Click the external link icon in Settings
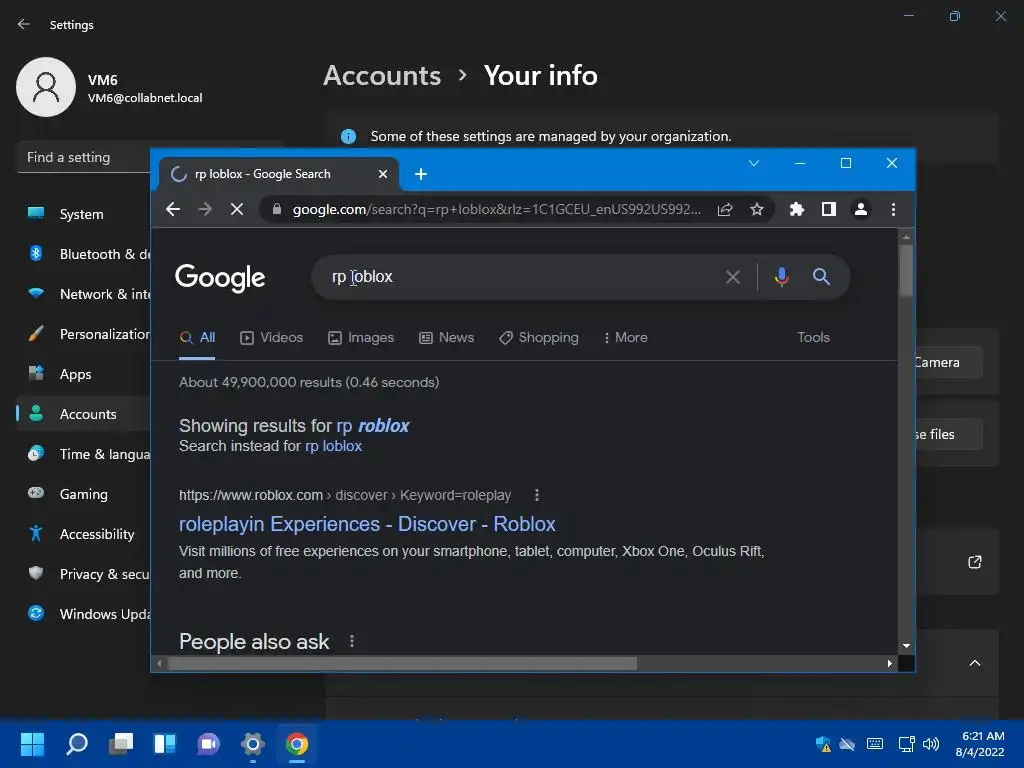The height and width of the screenshot is (768, 1024). pos(974,562)
